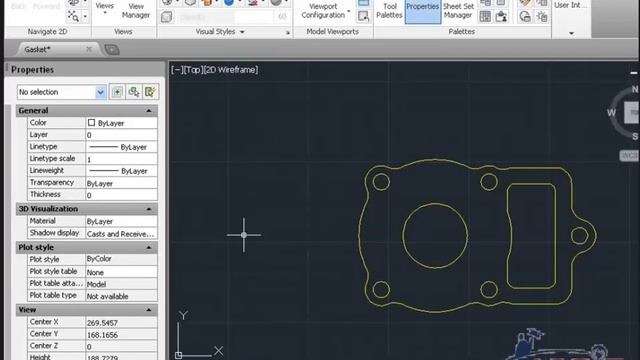Viewport: 640px width, 360px height.
Task: Click the globe with window palette icon
Action: (x=525, y=17)
